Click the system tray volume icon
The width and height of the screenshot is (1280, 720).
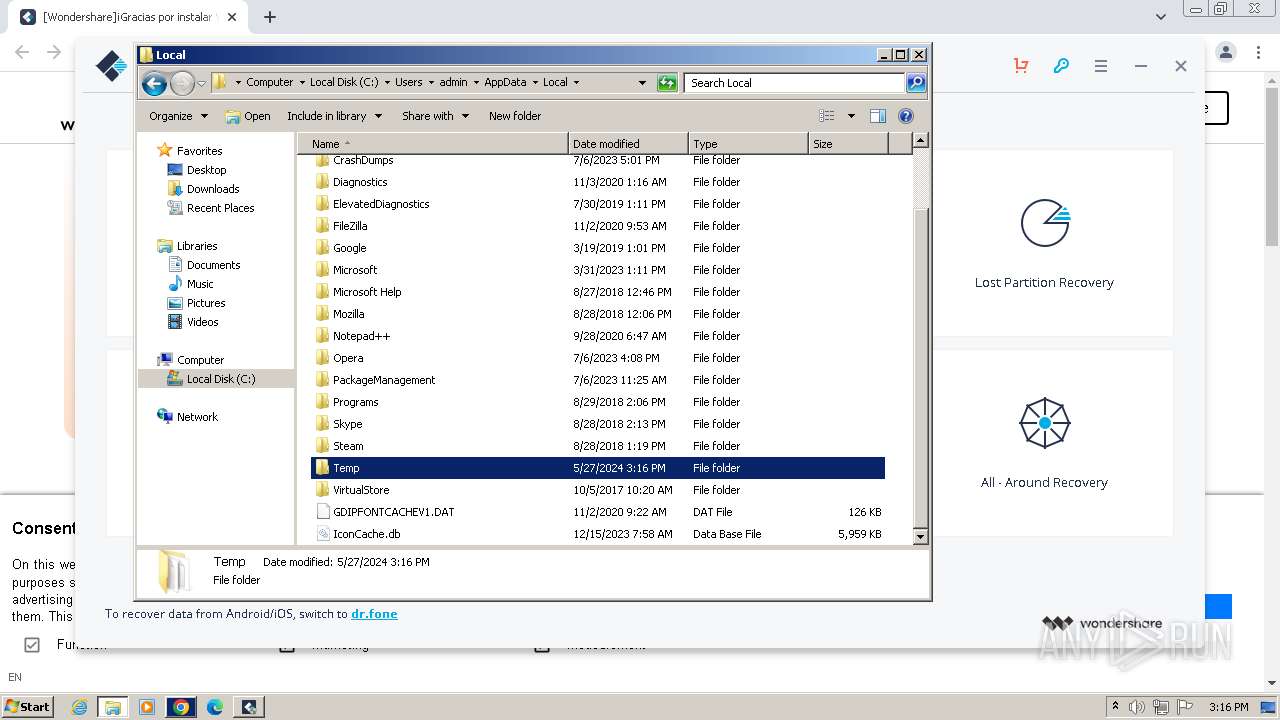(x=1137, y=707)
